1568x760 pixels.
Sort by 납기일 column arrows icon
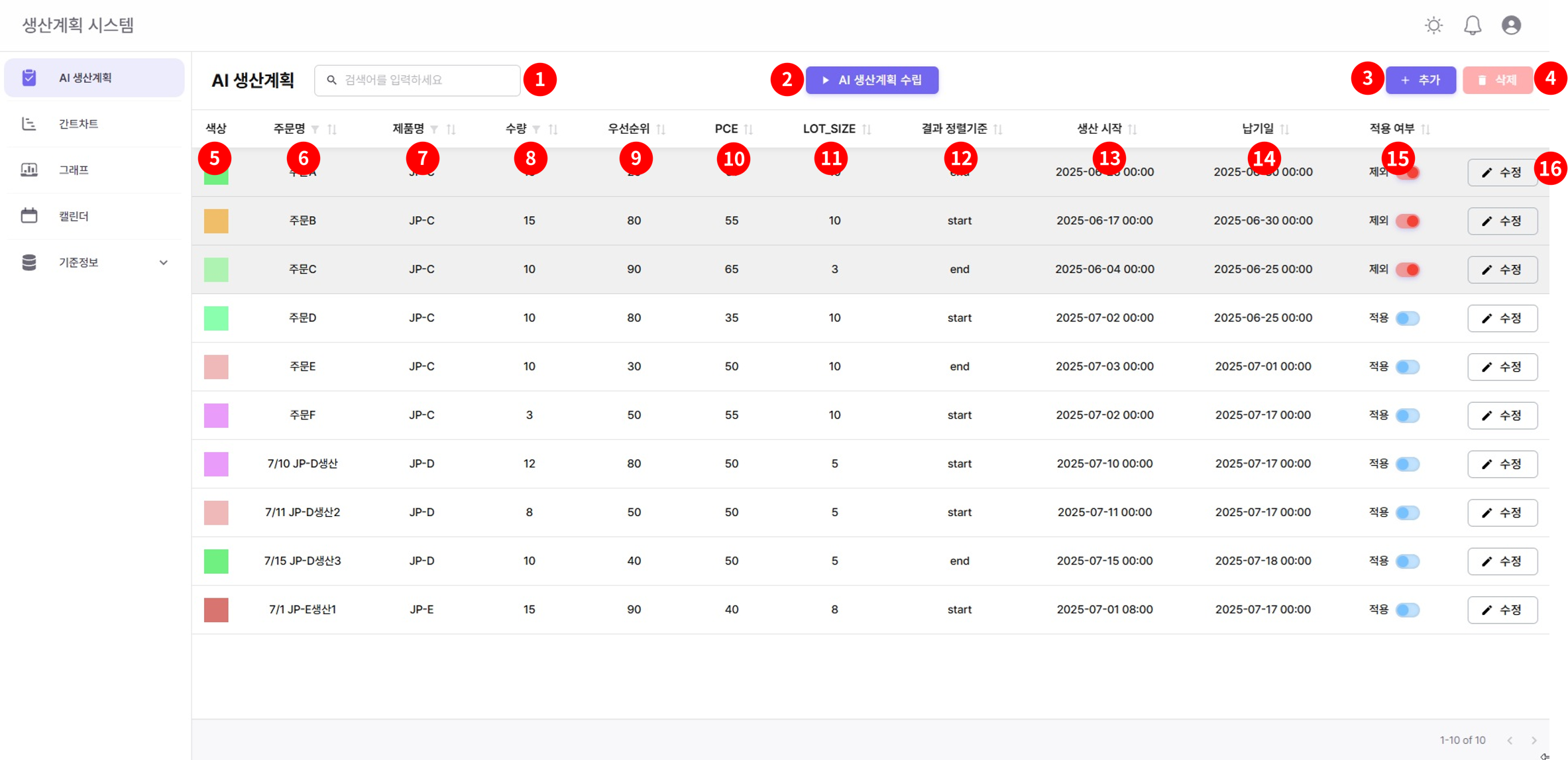pos(1284,129)
